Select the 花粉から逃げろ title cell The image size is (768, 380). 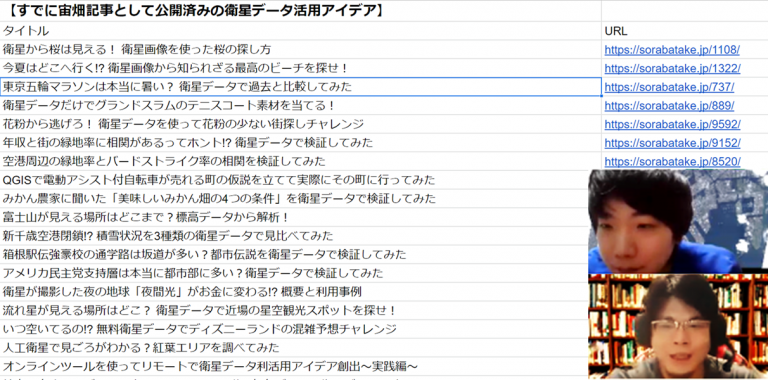click(x=301, y=124)
